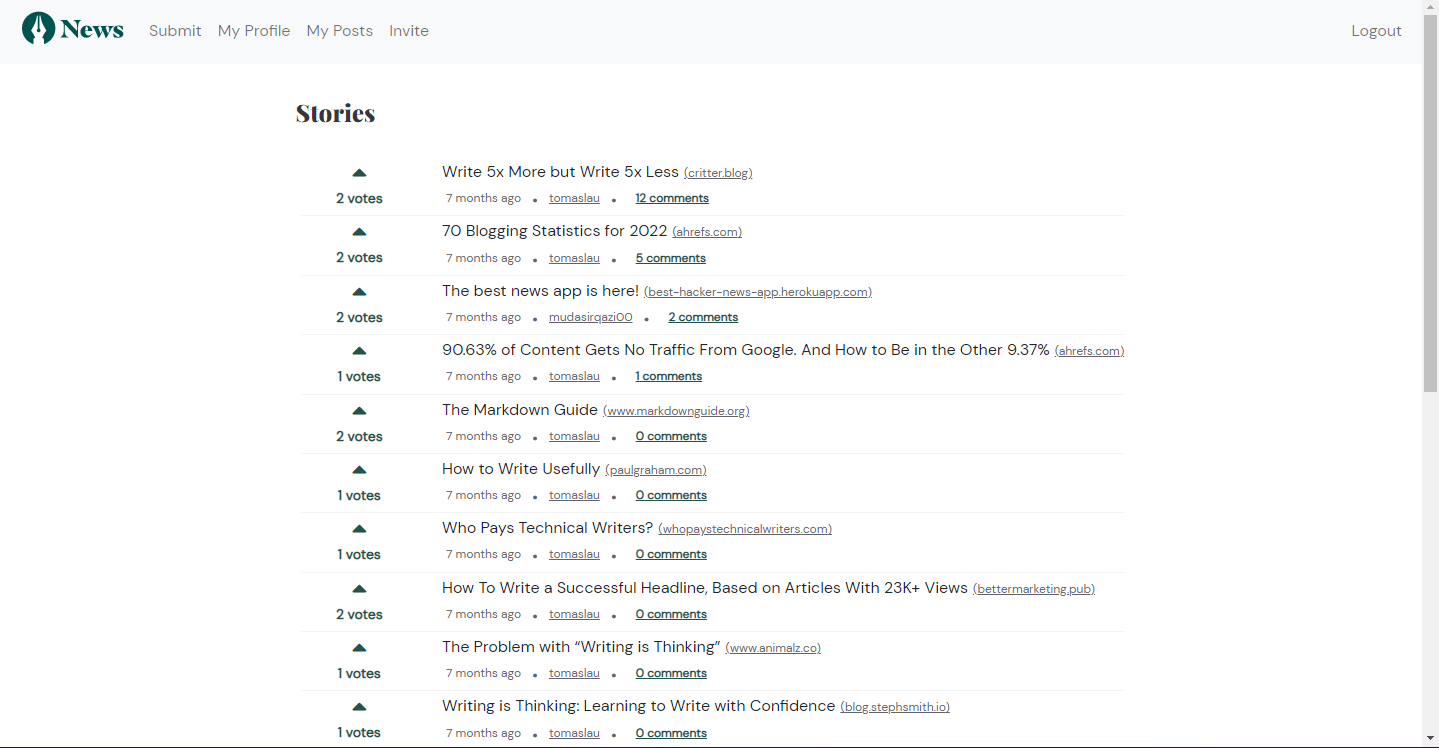Image resolution: width=1439 pixels, height=748 pixels.
Task: Open 0 comments under How to Write Usefully
Action: point(671,495)
